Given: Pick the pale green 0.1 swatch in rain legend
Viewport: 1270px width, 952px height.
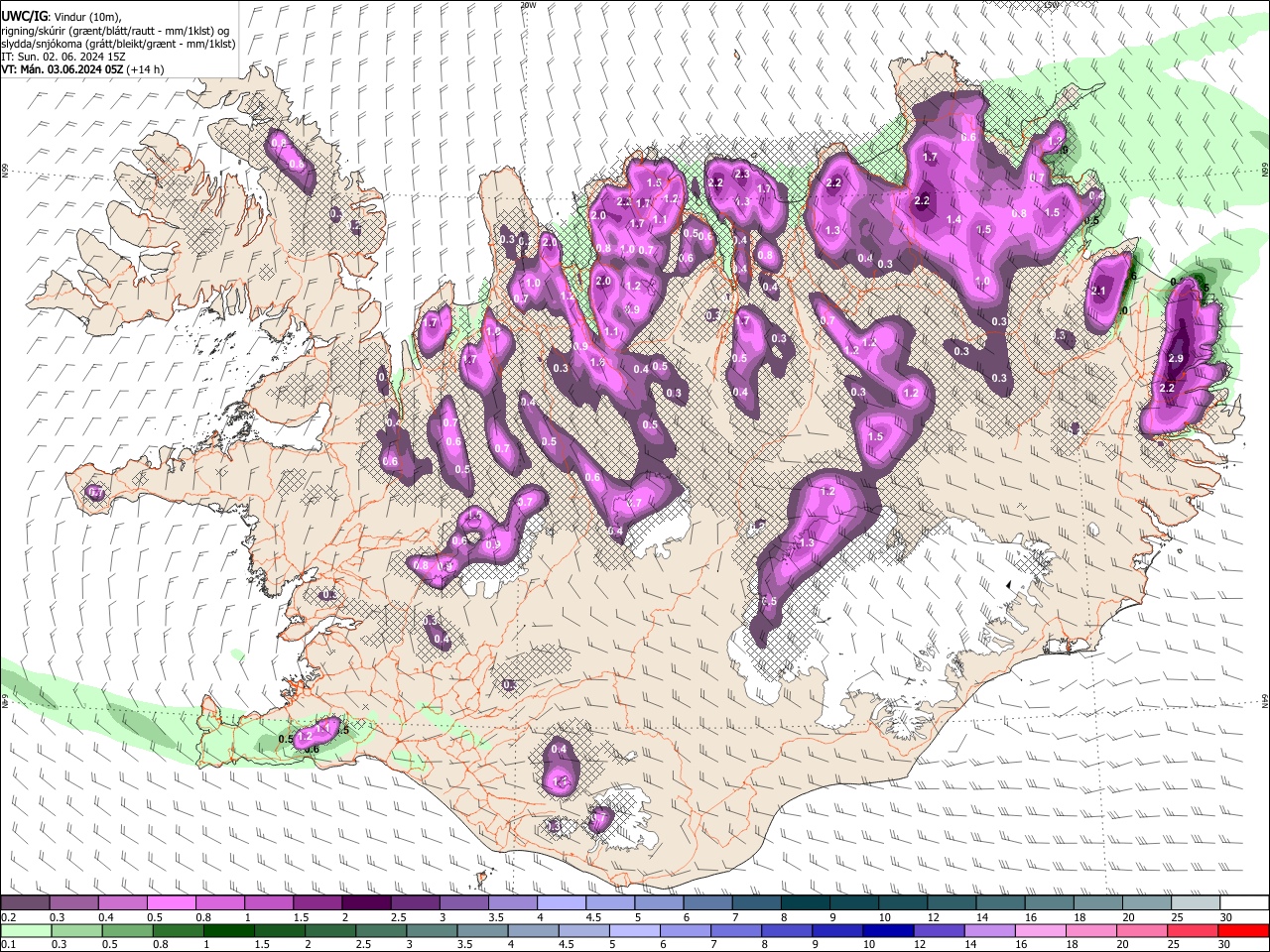Looking at the screenshot, I should coord(25,930).
